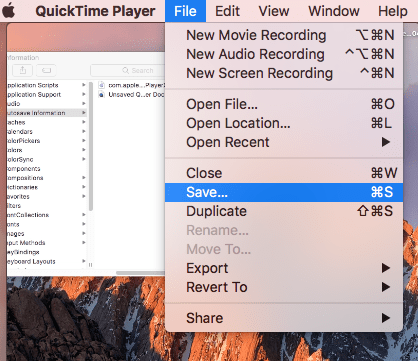
Task: Expand the Revert To submenu
Action: tap(284, 287)
